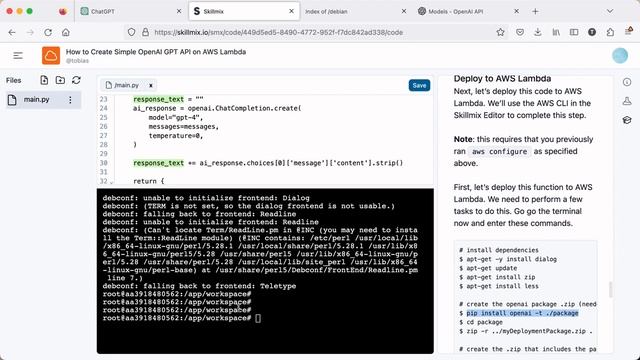The width and height of the screenshot is (640, 360).
Task: Click the graduation cap icon in sidebar
Action: pos(627,120)
